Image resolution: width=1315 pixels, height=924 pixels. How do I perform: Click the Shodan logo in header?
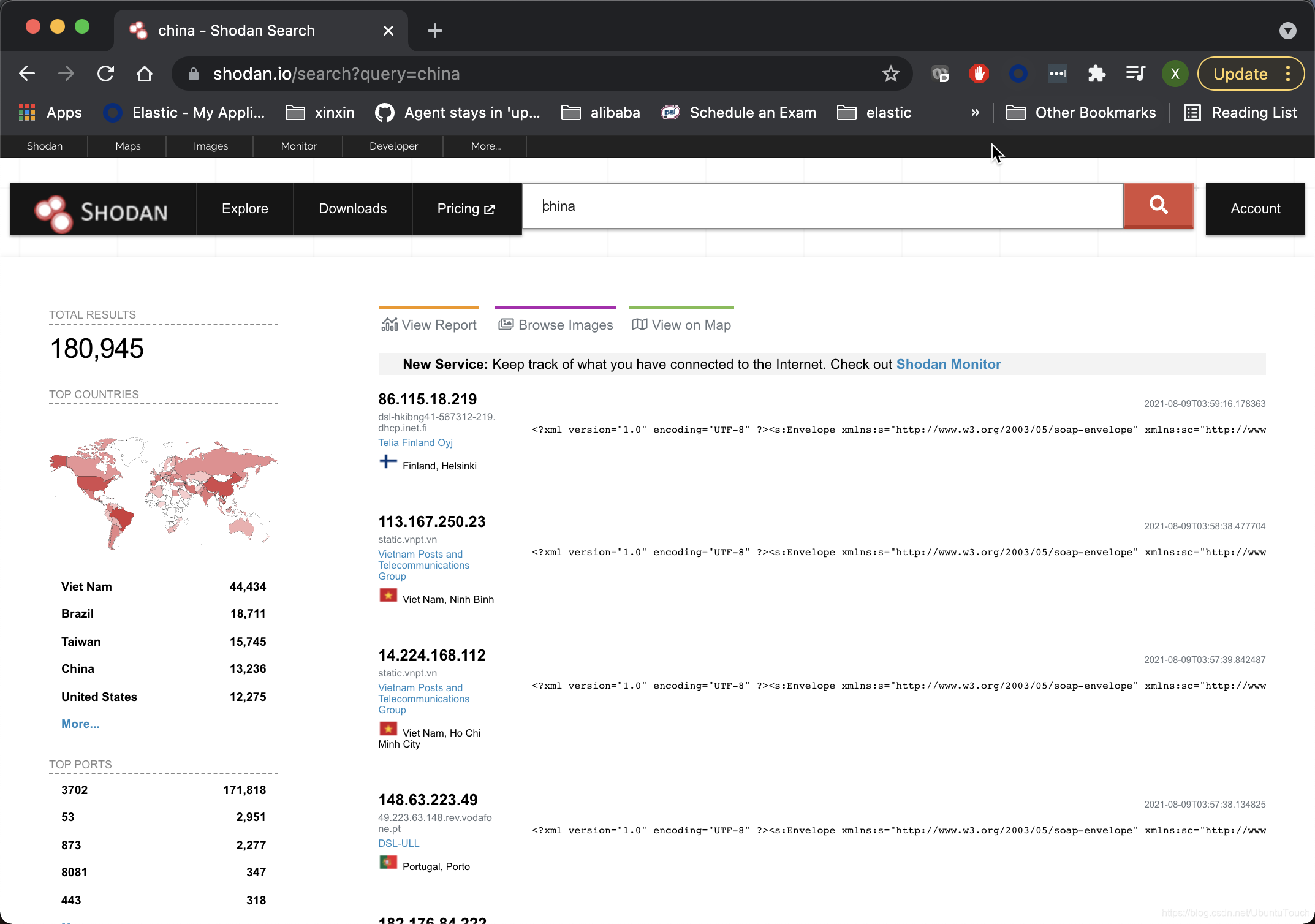[x=102, y=210]
